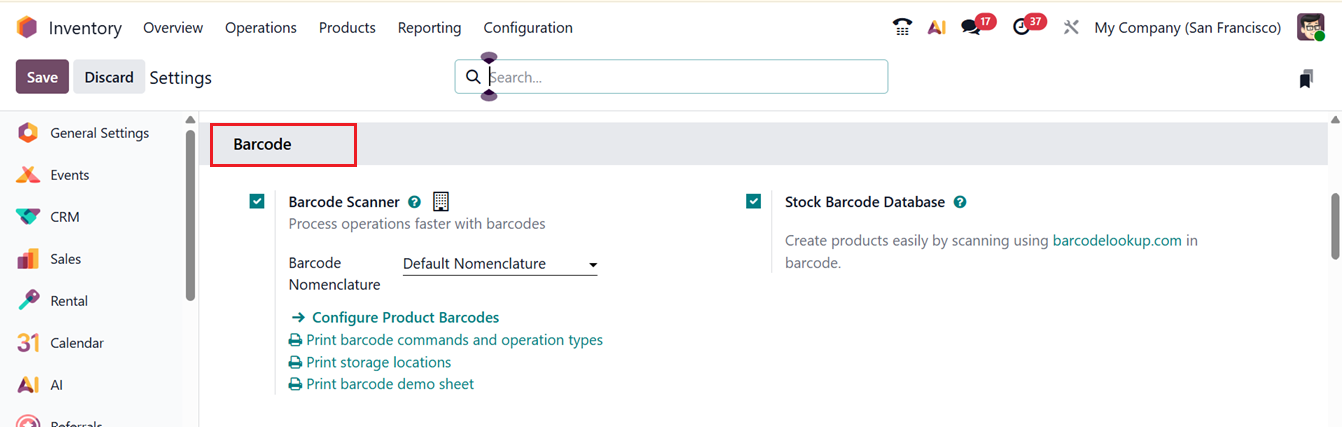Disable the Barcode Scanner checkbox
The width and height of the screenshot is (1342, 427).
coord(257,202)
